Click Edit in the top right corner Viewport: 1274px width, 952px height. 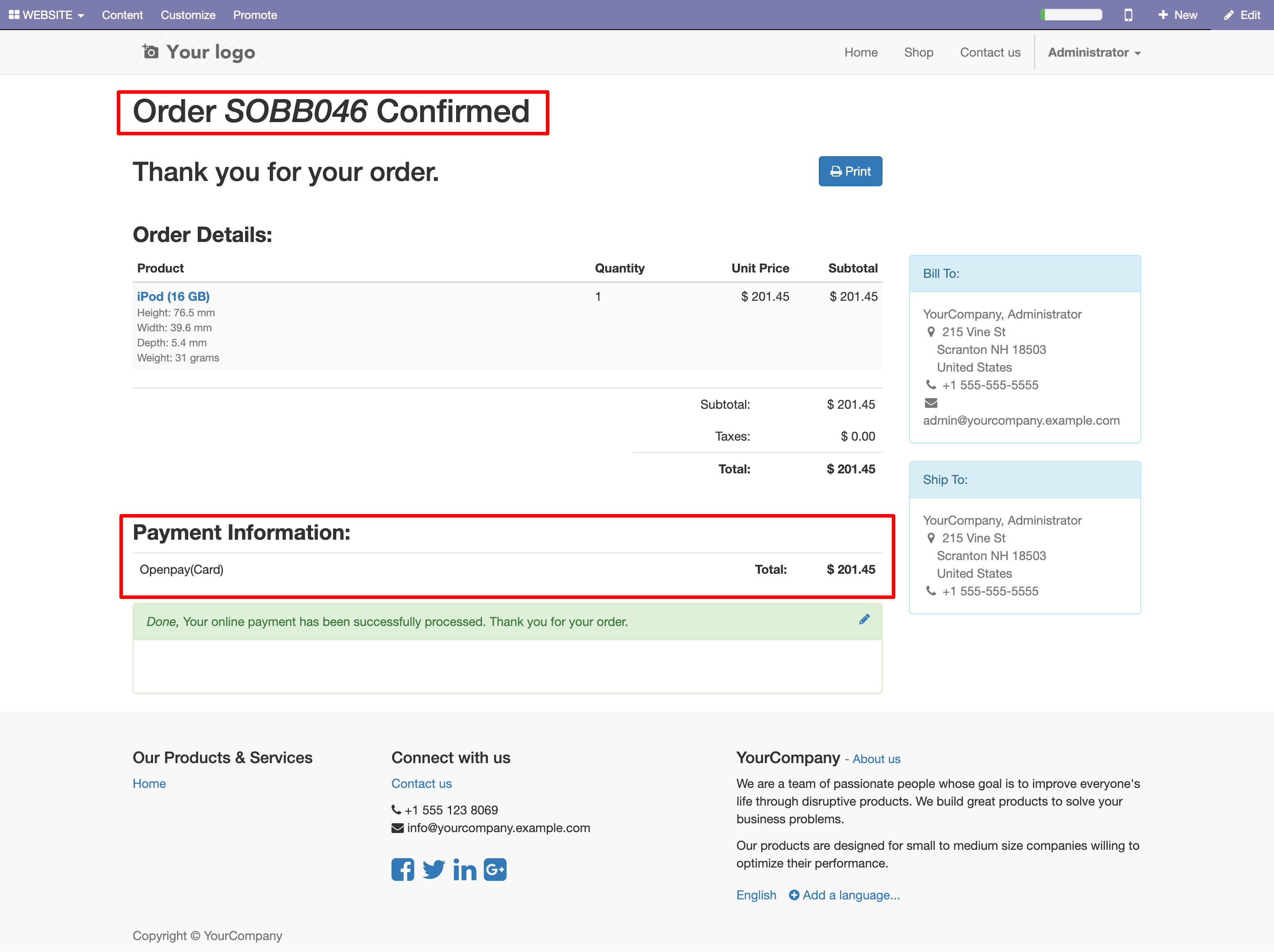(x=1242, y=15)
